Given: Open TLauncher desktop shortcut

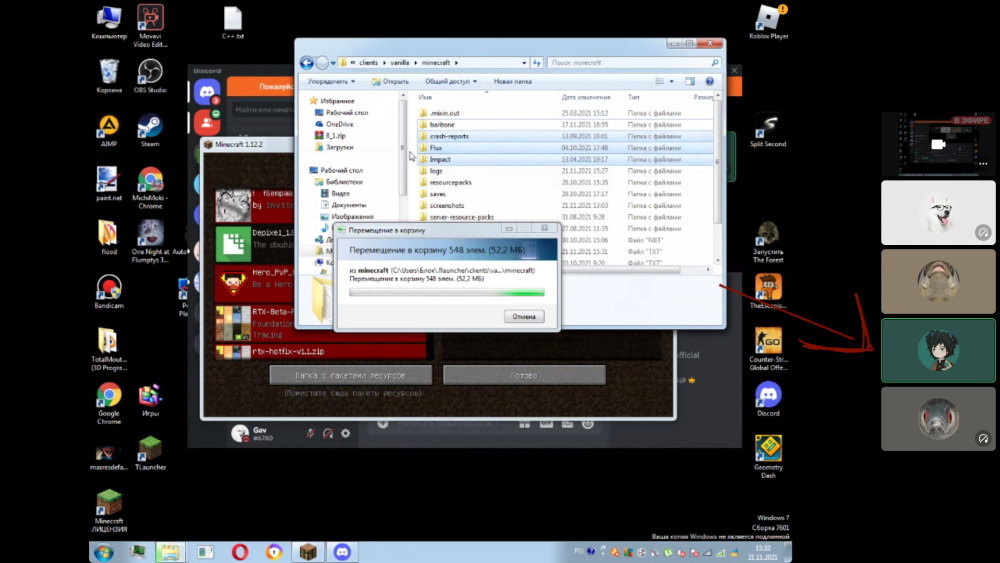Looking at the screenshot, I should [x=150, y=453].
